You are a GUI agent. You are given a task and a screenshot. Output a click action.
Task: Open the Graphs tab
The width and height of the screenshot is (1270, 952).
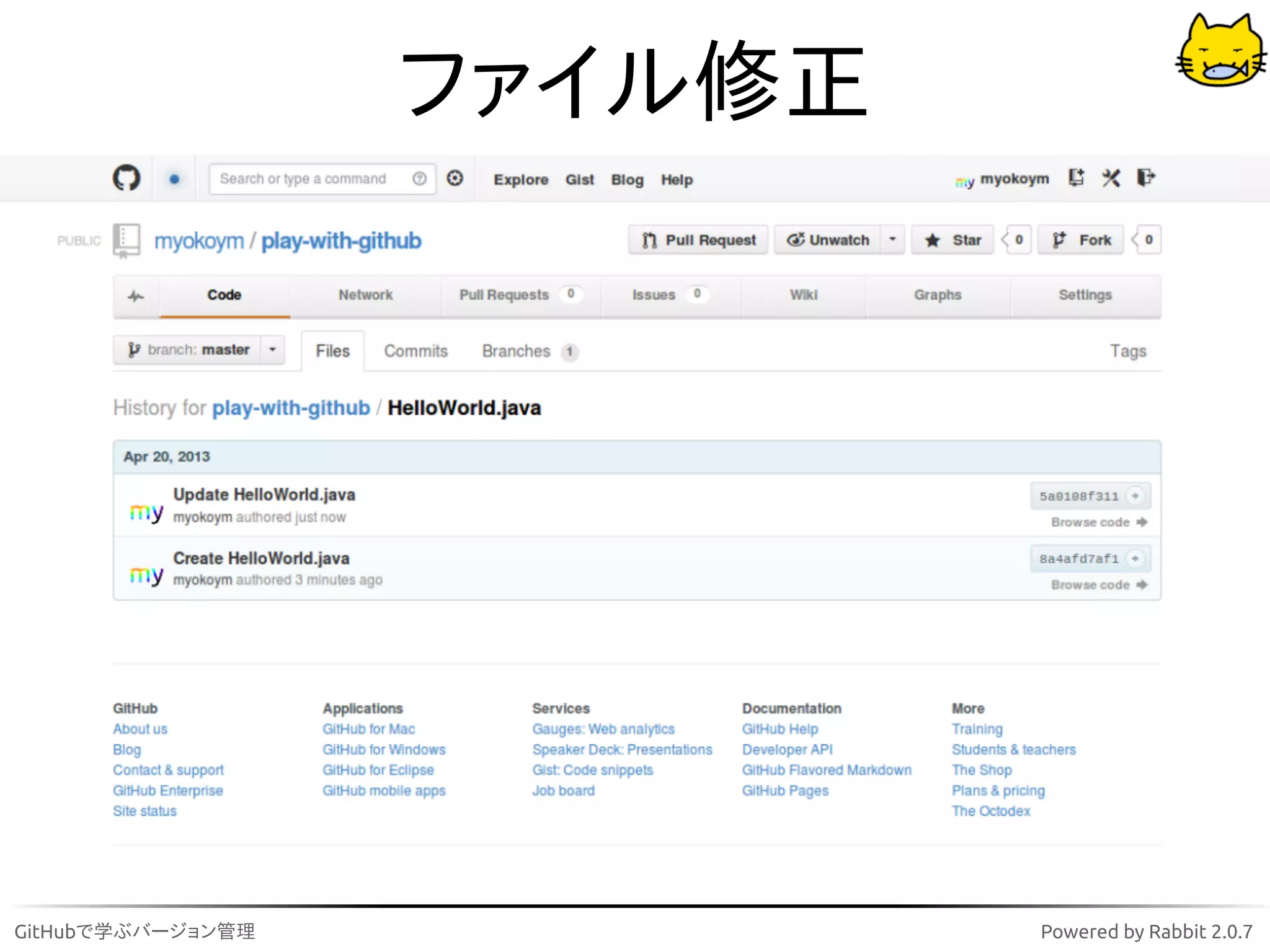coord(938,295)
